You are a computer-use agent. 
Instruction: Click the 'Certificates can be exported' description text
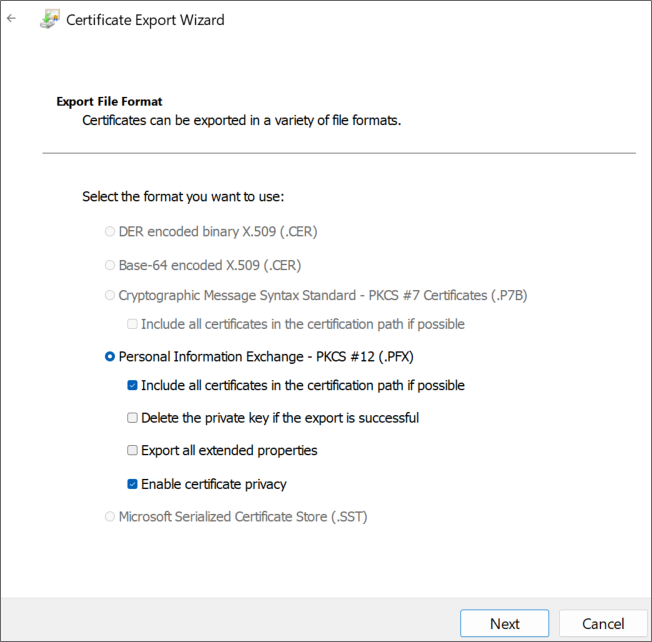click(241, 120)
